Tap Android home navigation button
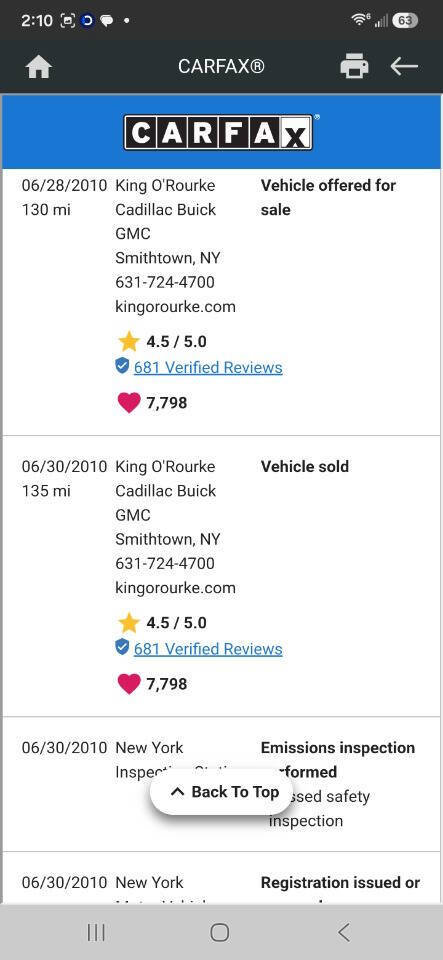443x960 pixels. (x=220, y=932)
